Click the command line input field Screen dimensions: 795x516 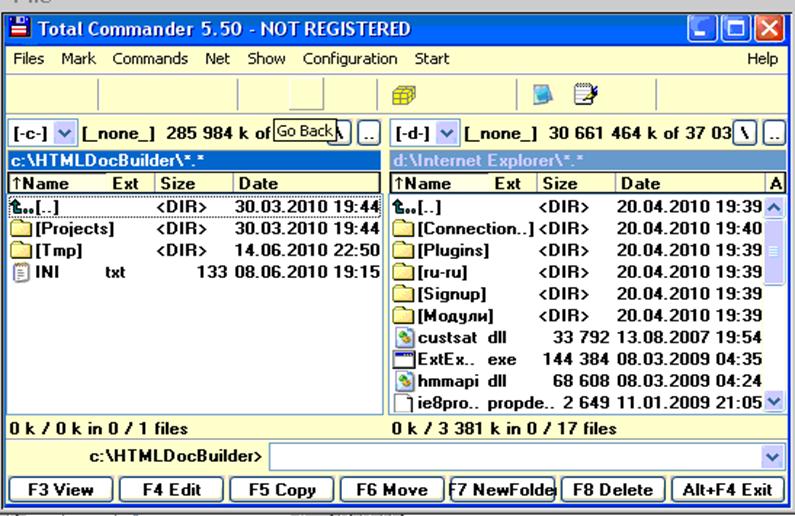click(x=516, y=457)
